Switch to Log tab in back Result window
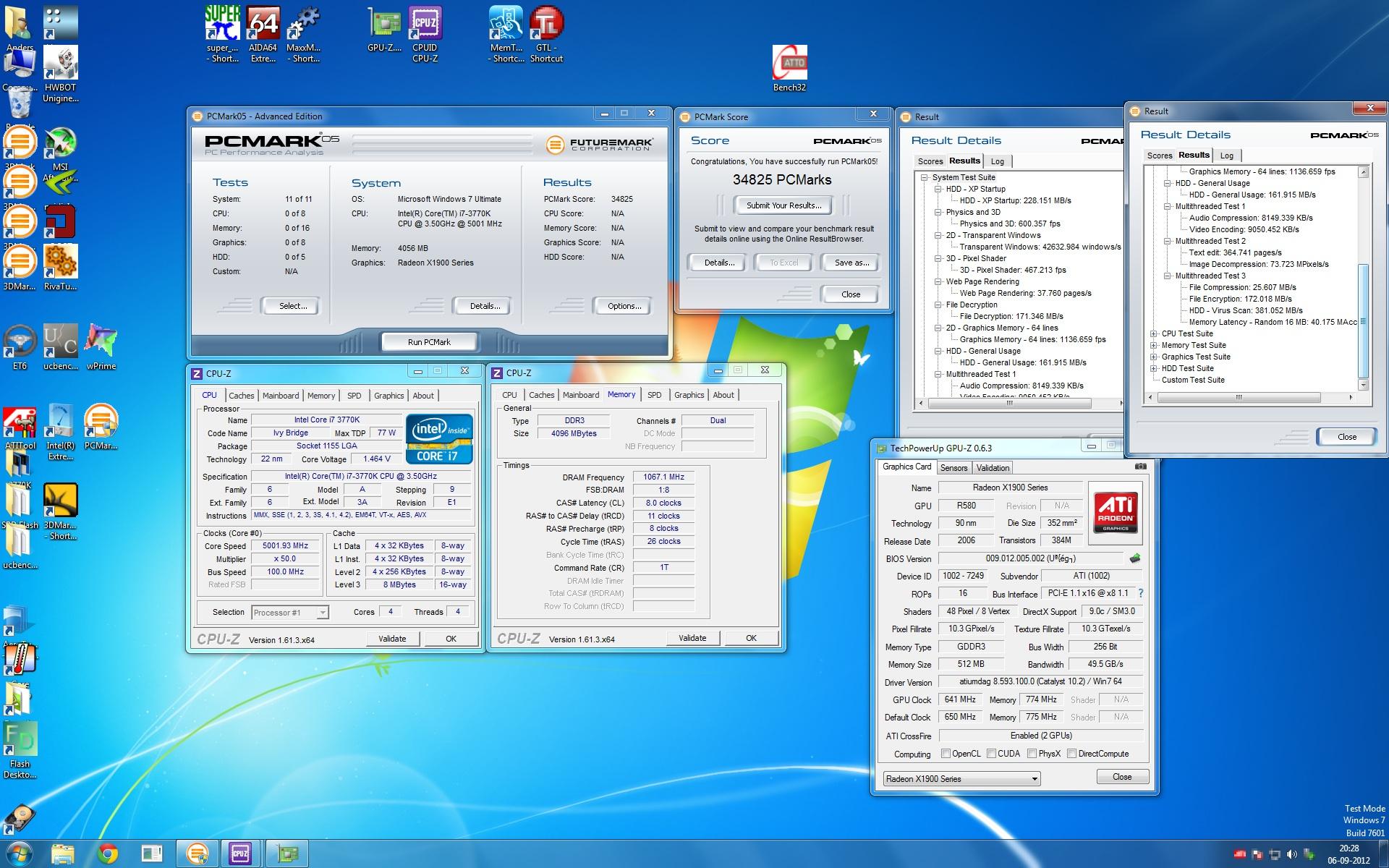Image resolution: width=1389 pixels, height=868 pixels. 997,161
